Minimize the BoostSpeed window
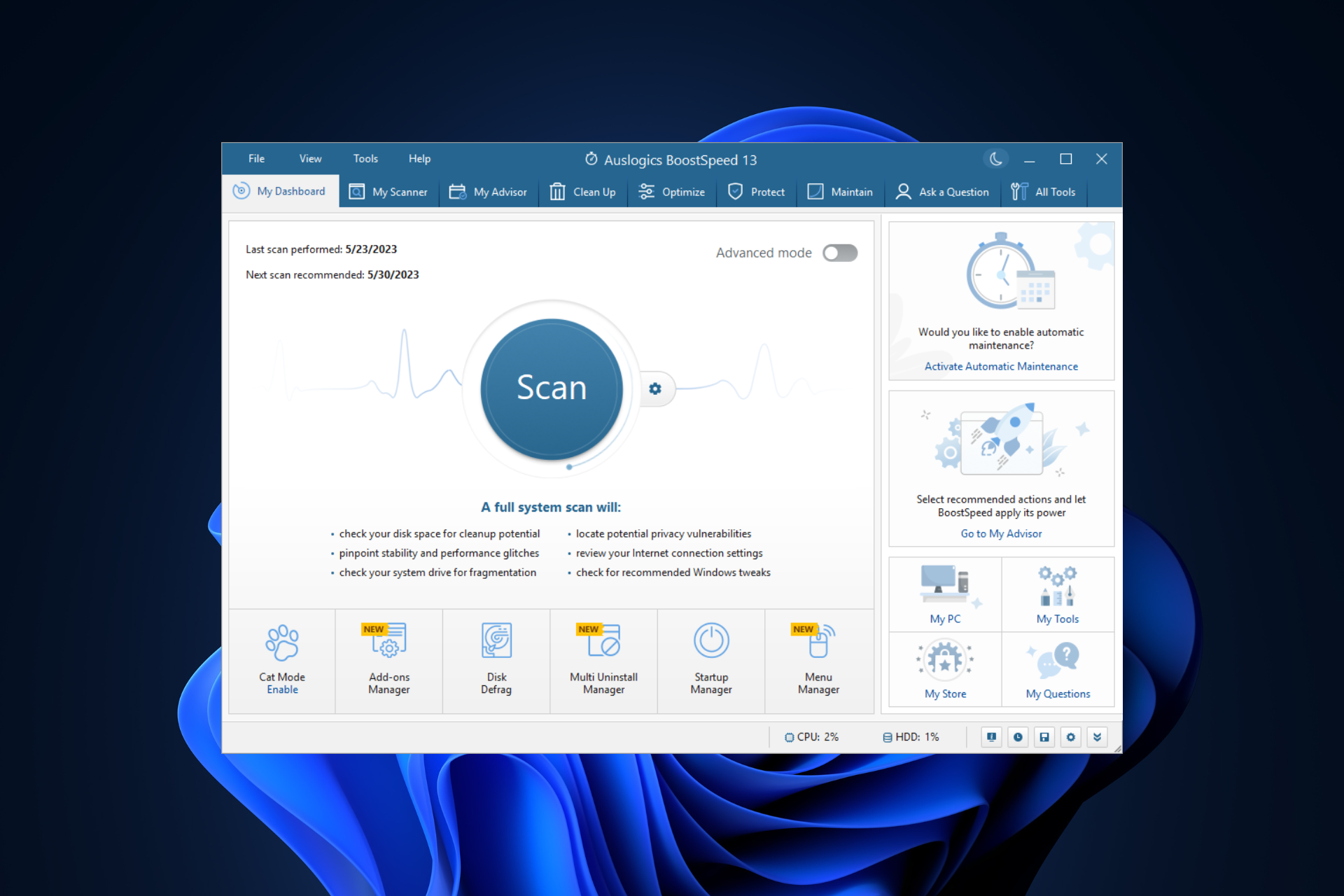This screenshot has width=1344, height=896. click(1030, 160)
